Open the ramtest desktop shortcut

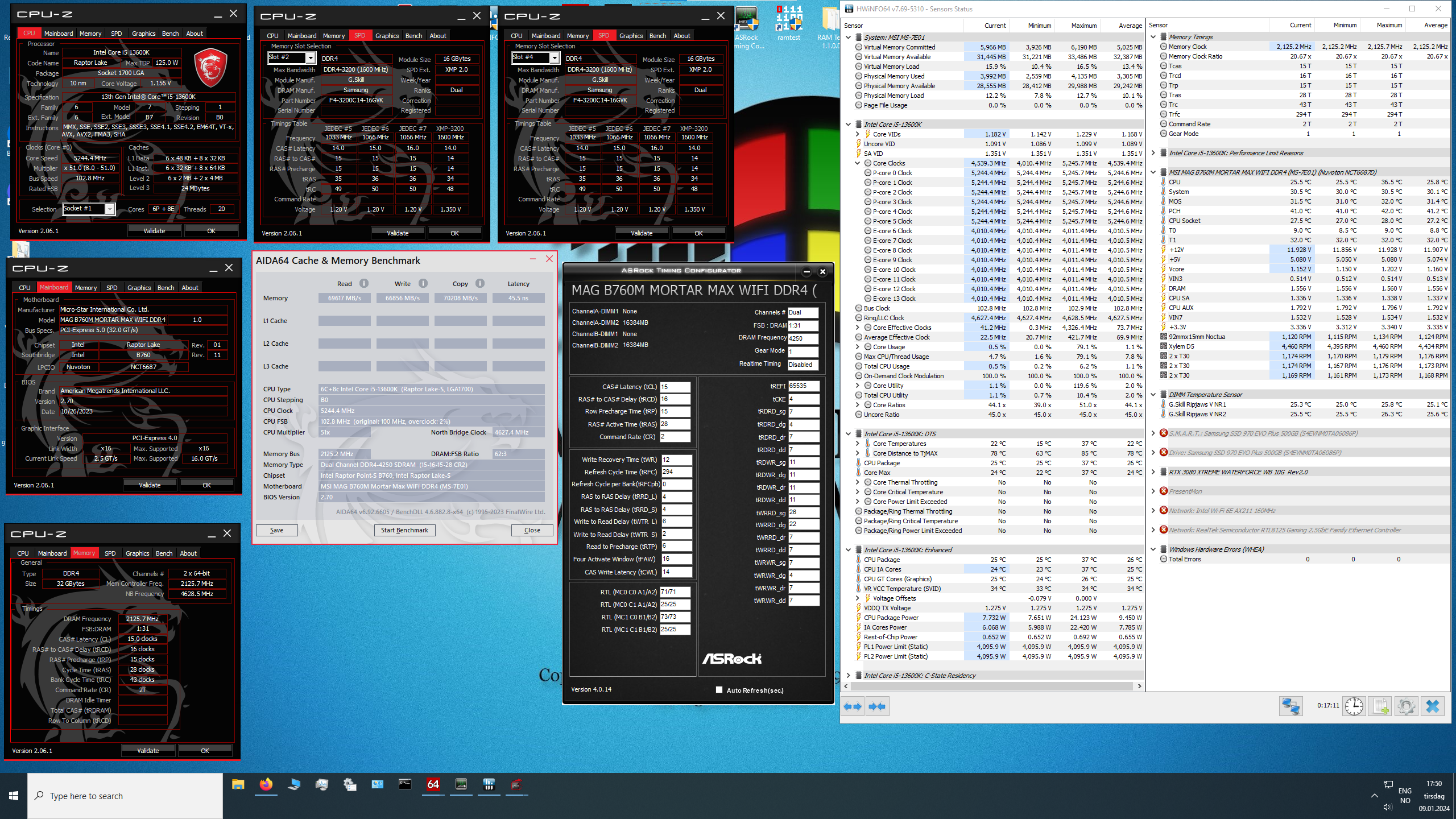[x=789, y=24]
